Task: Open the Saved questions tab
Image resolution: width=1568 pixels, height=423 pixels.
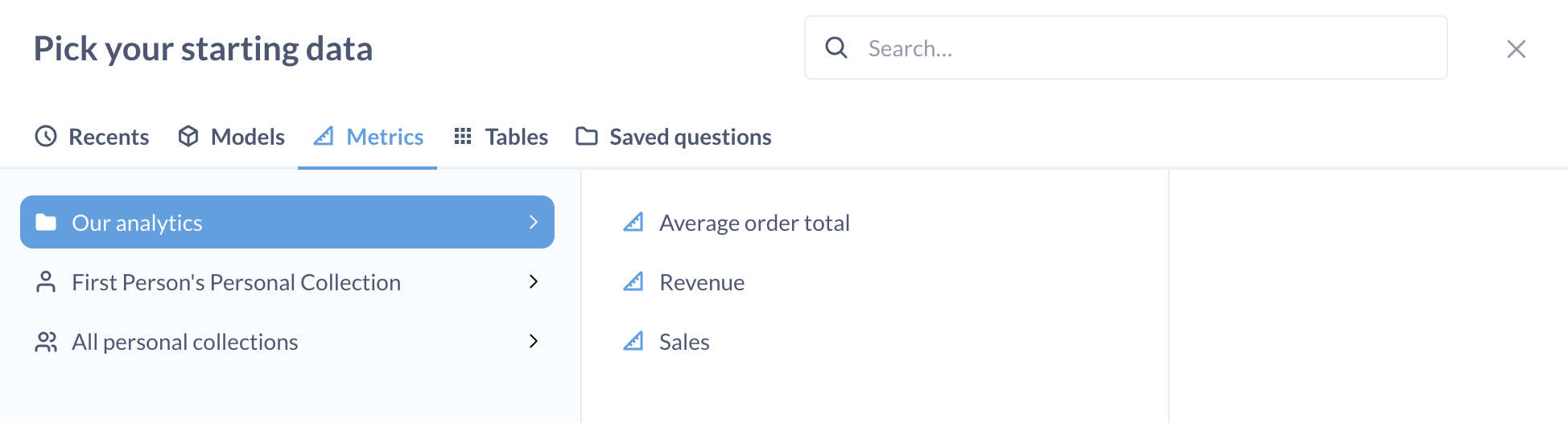Action: (x=690, y=138)
